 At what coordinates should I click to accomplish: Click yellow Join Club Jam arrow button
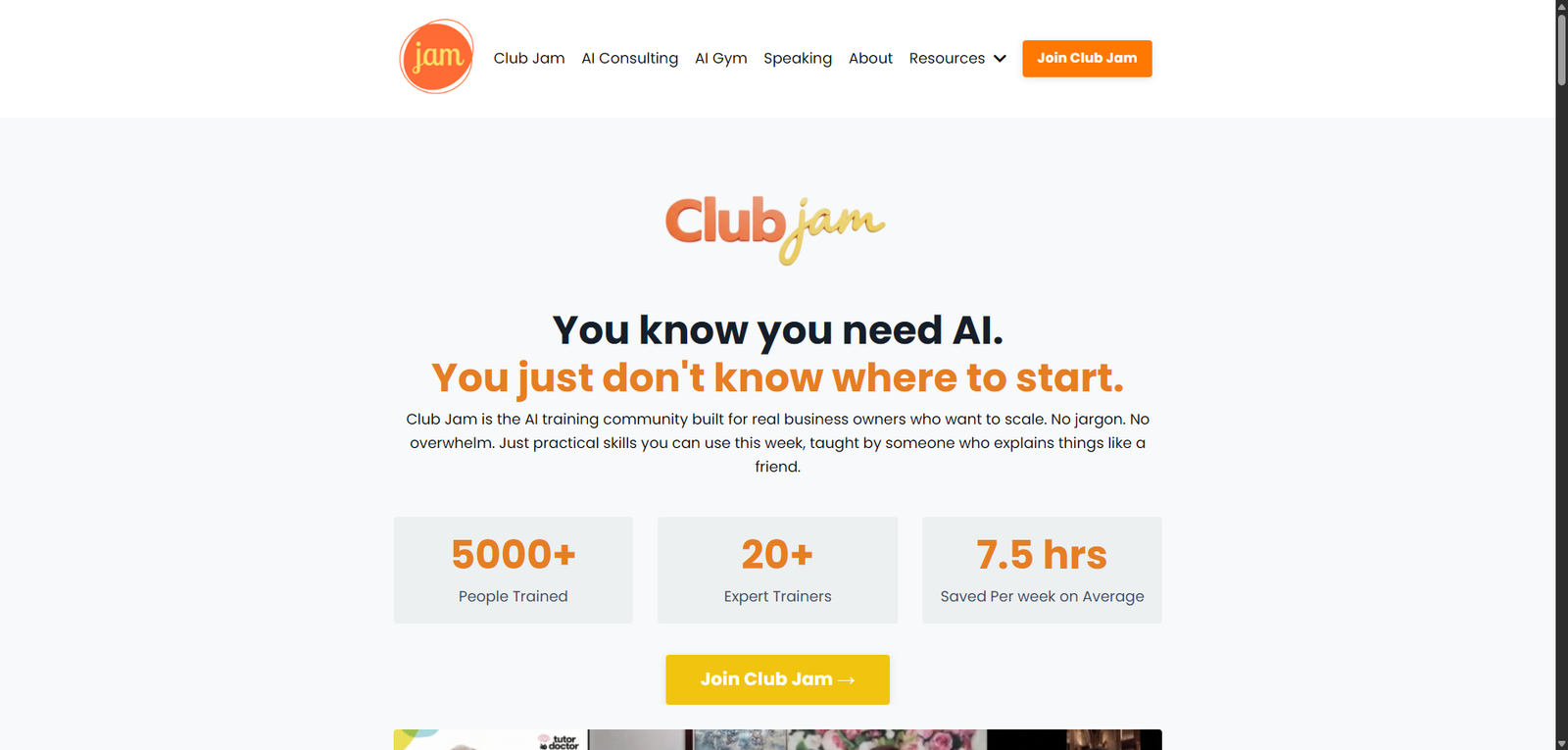(x=777, y=679)
